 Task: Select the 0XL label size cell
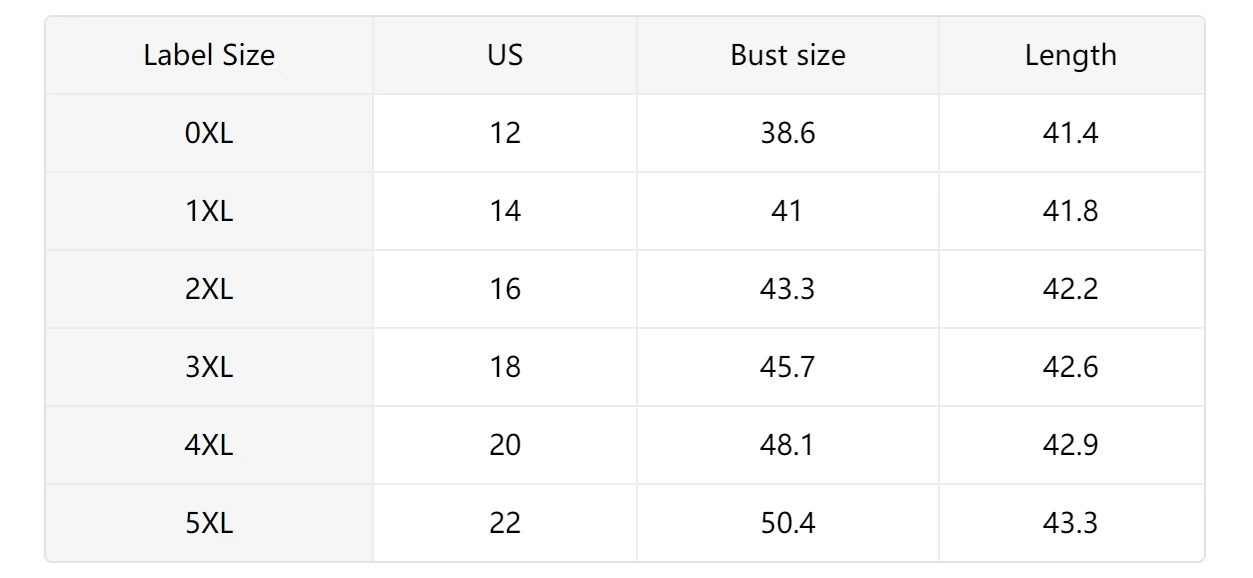point(209,133)
